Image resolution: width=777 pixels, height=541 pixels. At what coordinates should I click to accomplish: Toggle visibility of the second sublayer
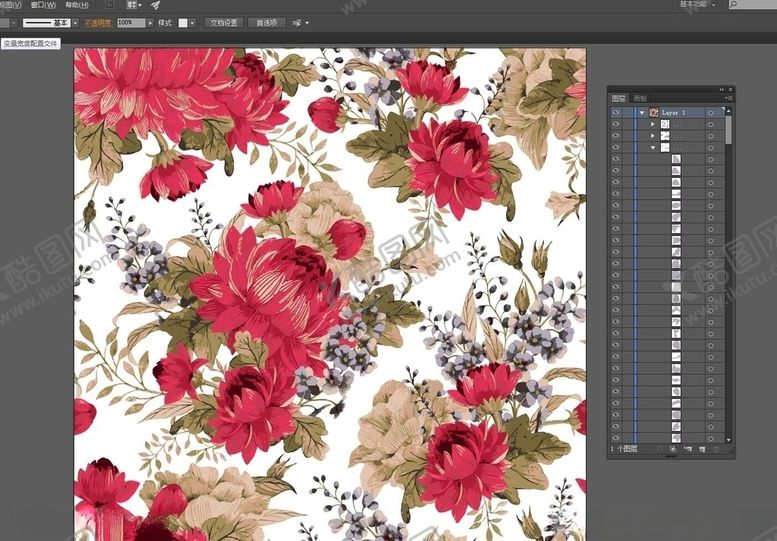[x=615, y=136]
